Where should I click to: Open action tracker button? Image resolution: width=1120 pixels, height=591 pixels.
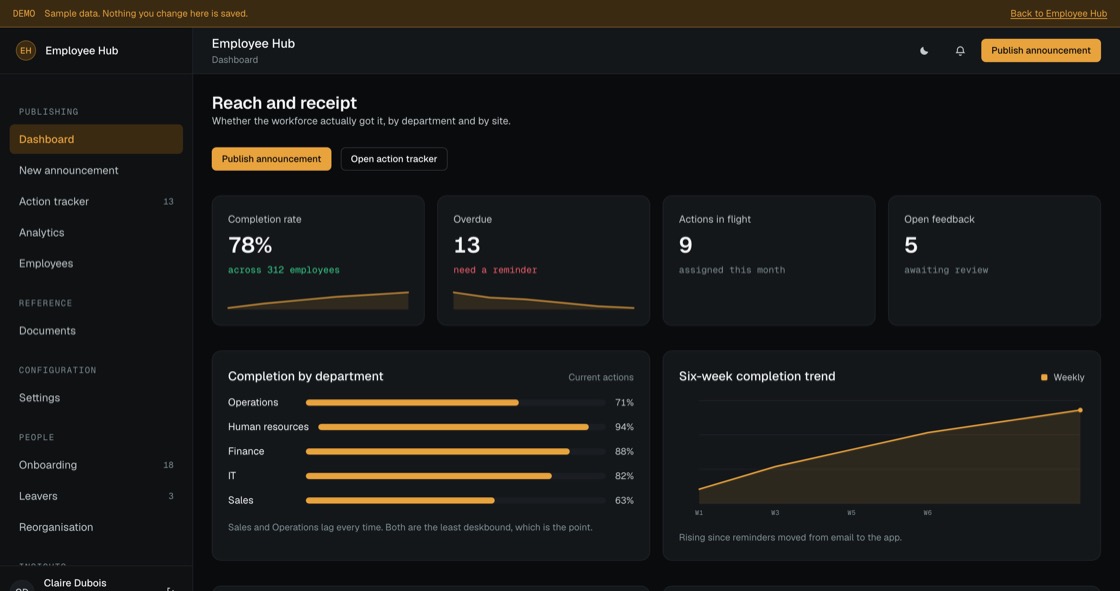[394, 159]
